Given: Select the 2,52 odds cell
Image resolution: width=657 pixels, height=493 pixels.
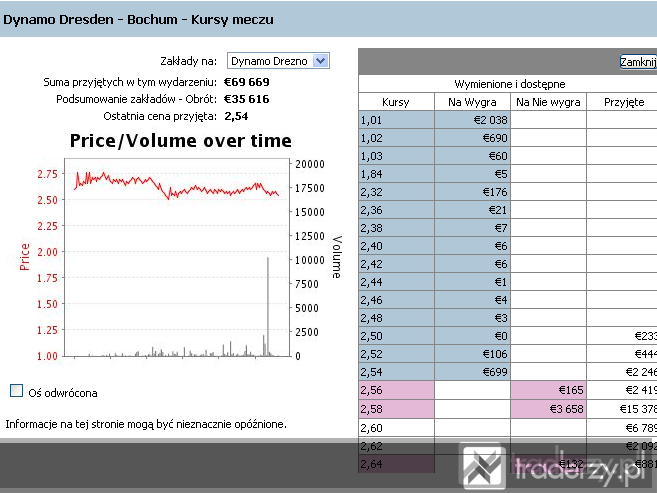Looking at the screenshot, I should [x=396, y=354].
